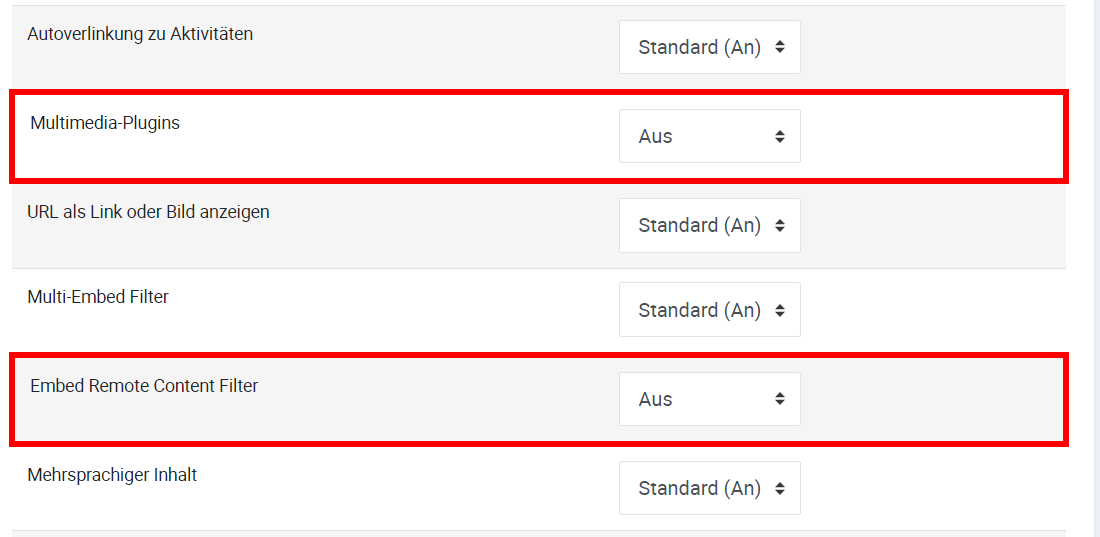Click the URL als Link oder Bild anzeigen label

[x=148, y=212]
